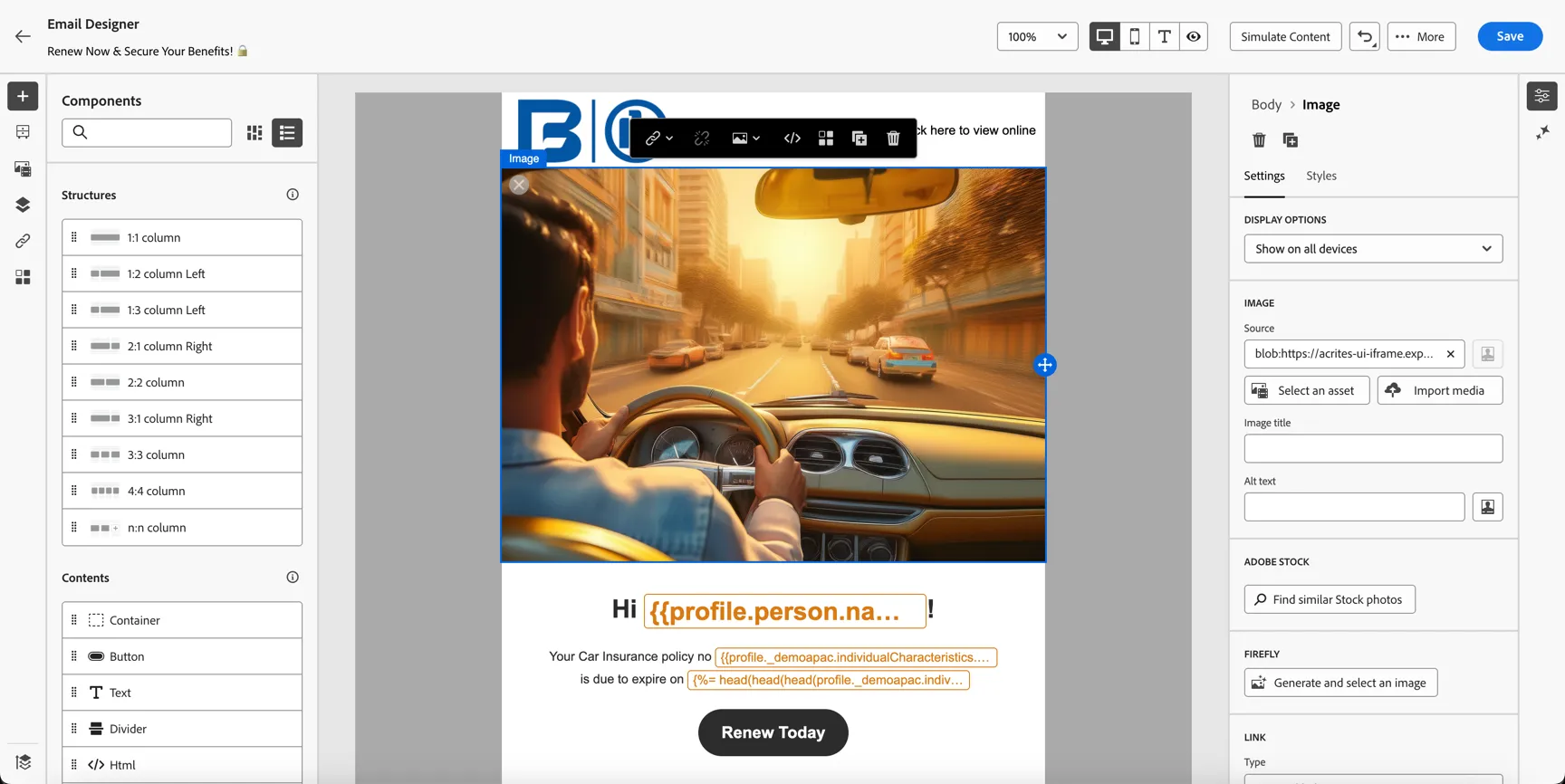Open the layers icon in left rail
1565x784 pixels.
[x=23, y=205]
